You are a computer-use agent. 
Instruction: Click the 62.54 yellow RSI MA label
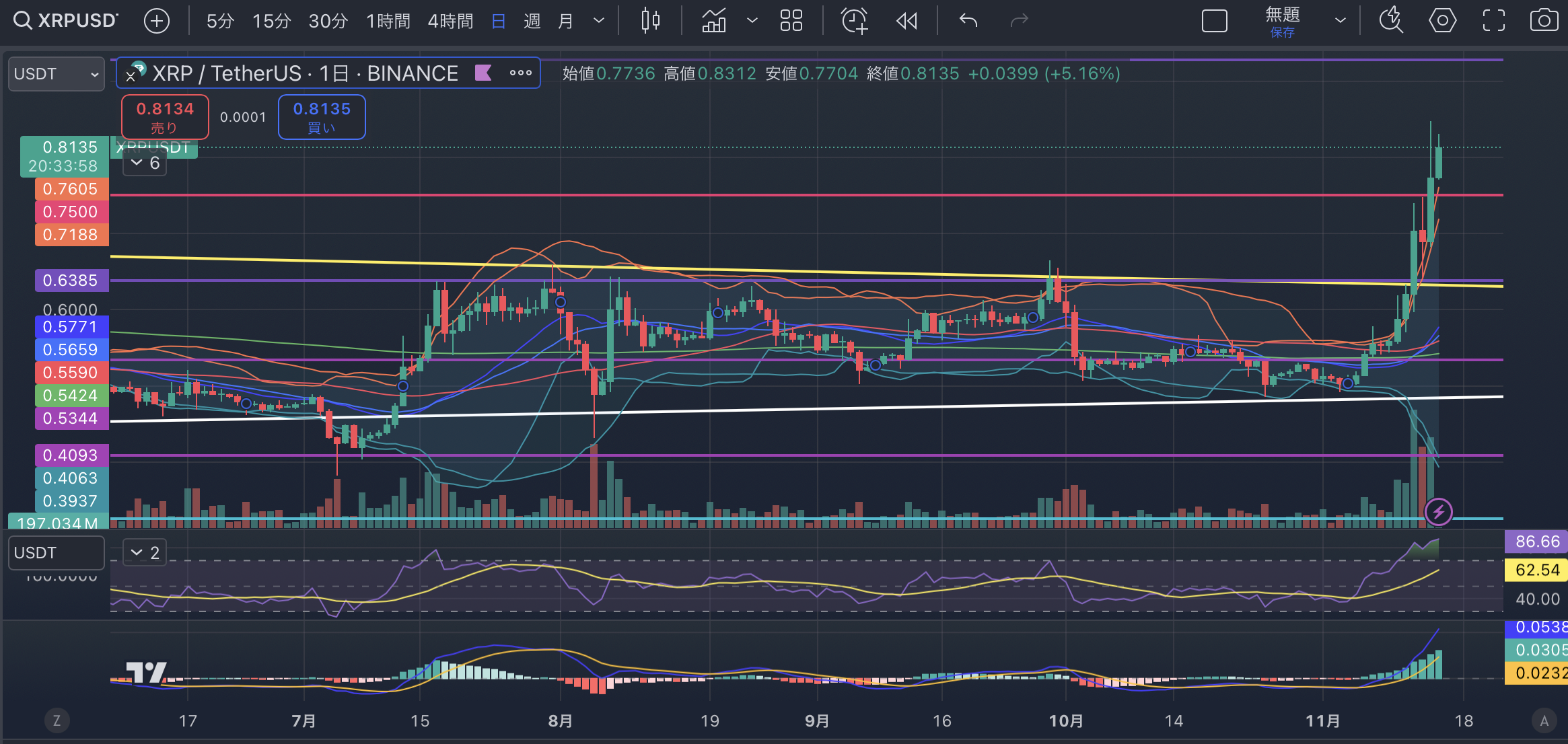click(1537, 570)
